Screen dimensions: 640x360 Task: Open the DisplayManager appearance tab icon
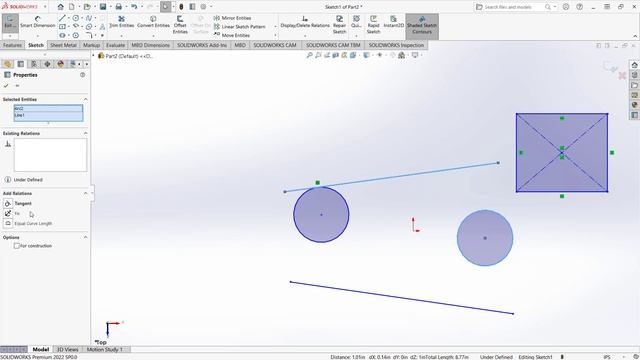(x=60, y=64)
